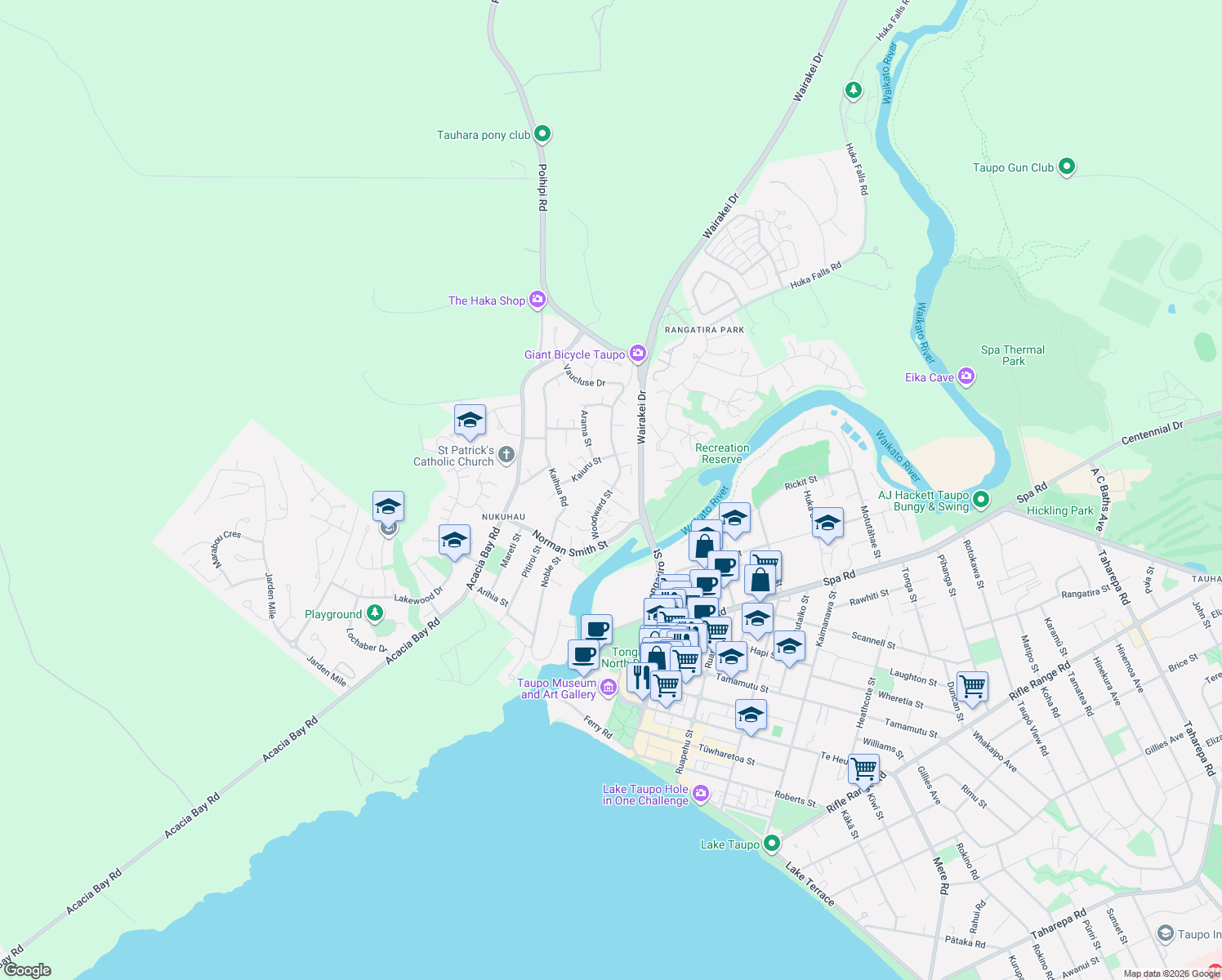
Task: Select the school marker beside Arihia St area
Action: [454, 541]
